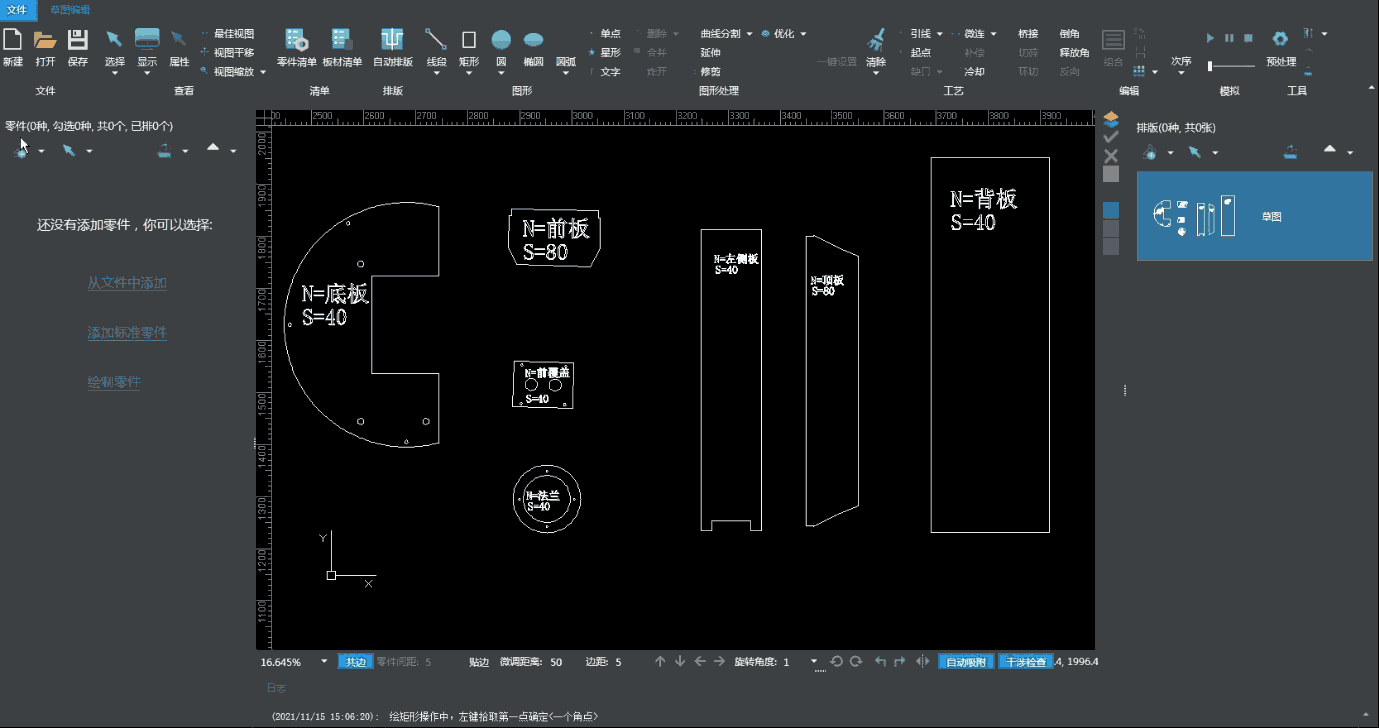Image resolution: width=1379 pixels, height=728 pixels.
Task: Click the 视图平移 pan view item
Action: (227, 52)
